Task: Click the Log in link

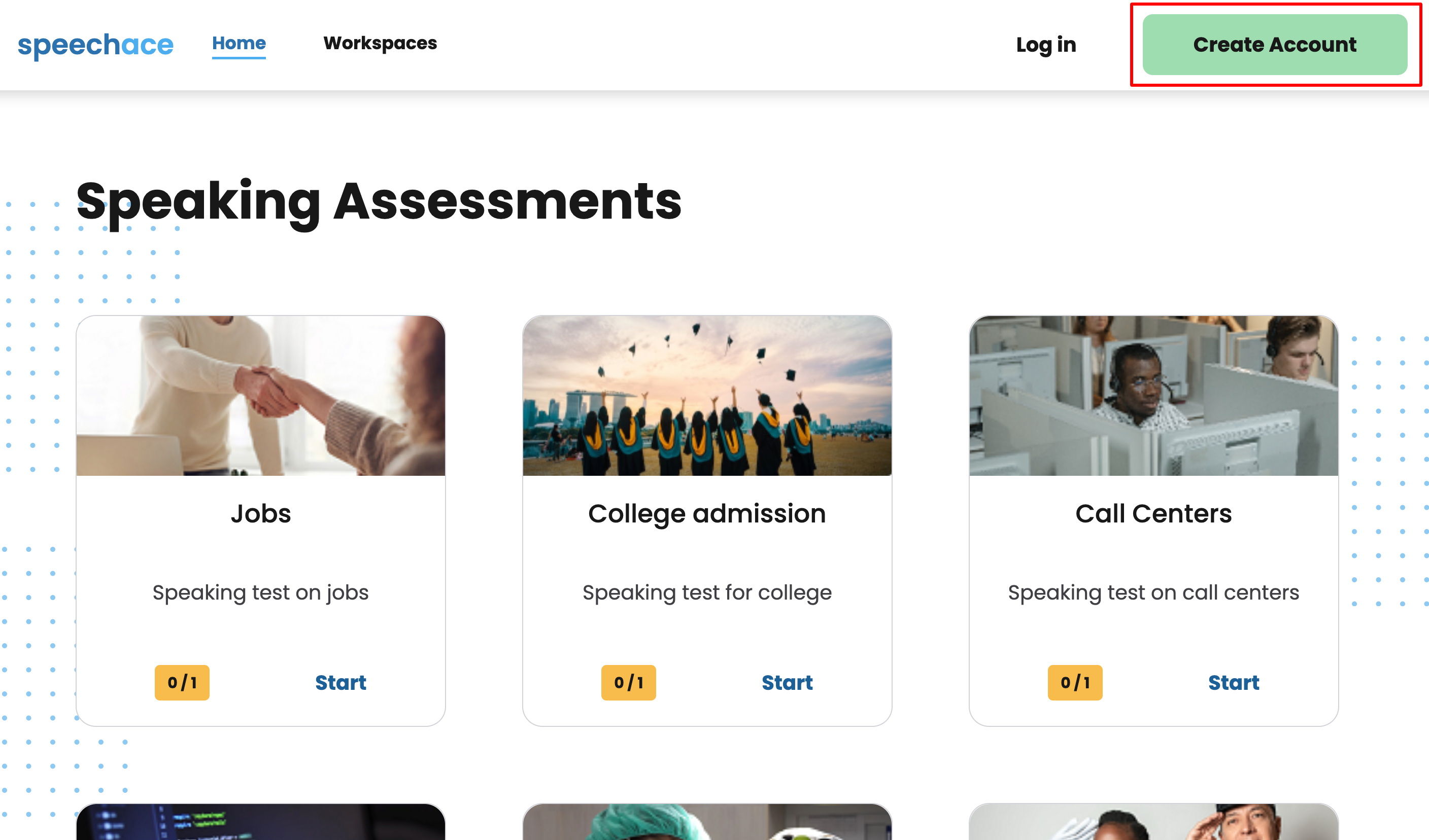Action: pos(1046,45)
